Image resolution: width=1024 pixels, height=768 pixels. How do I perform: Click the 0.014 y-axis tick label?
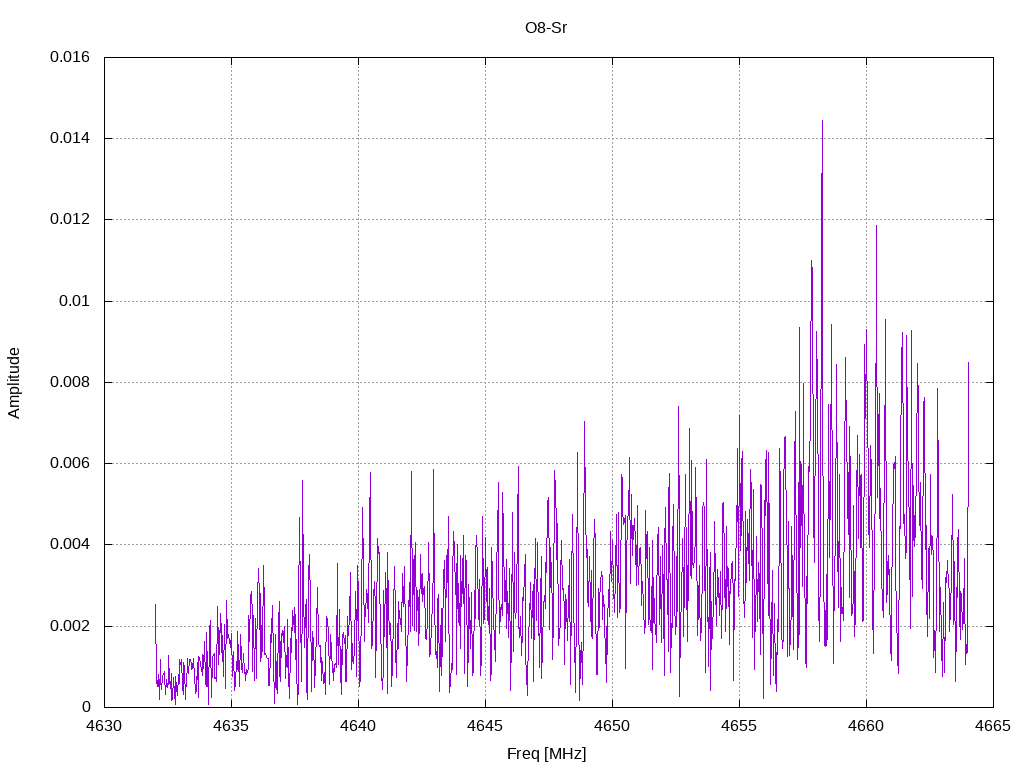(70, 138)
